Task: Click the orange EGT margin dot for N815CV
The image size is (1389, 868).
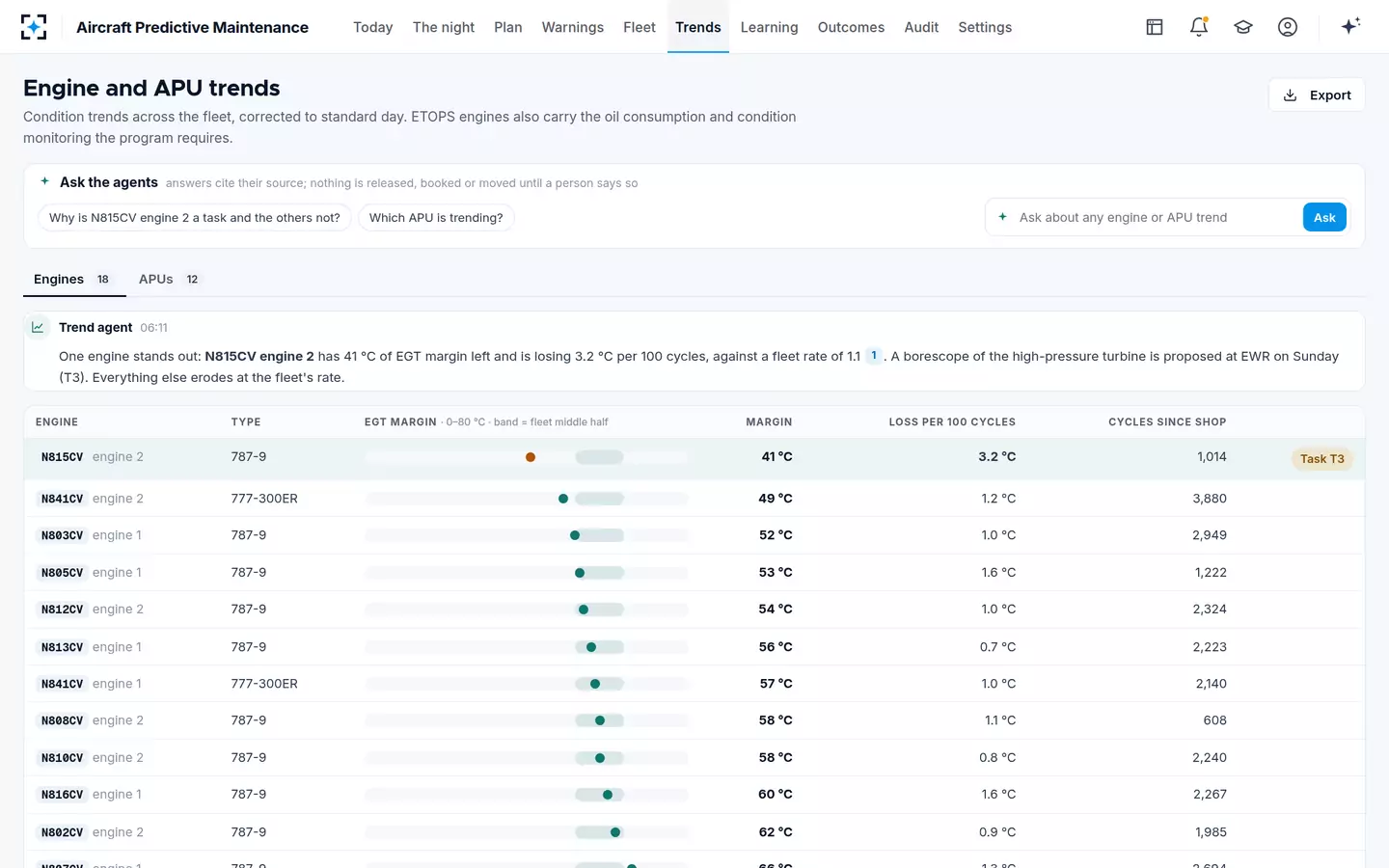Action: click(x=531, y=457)
